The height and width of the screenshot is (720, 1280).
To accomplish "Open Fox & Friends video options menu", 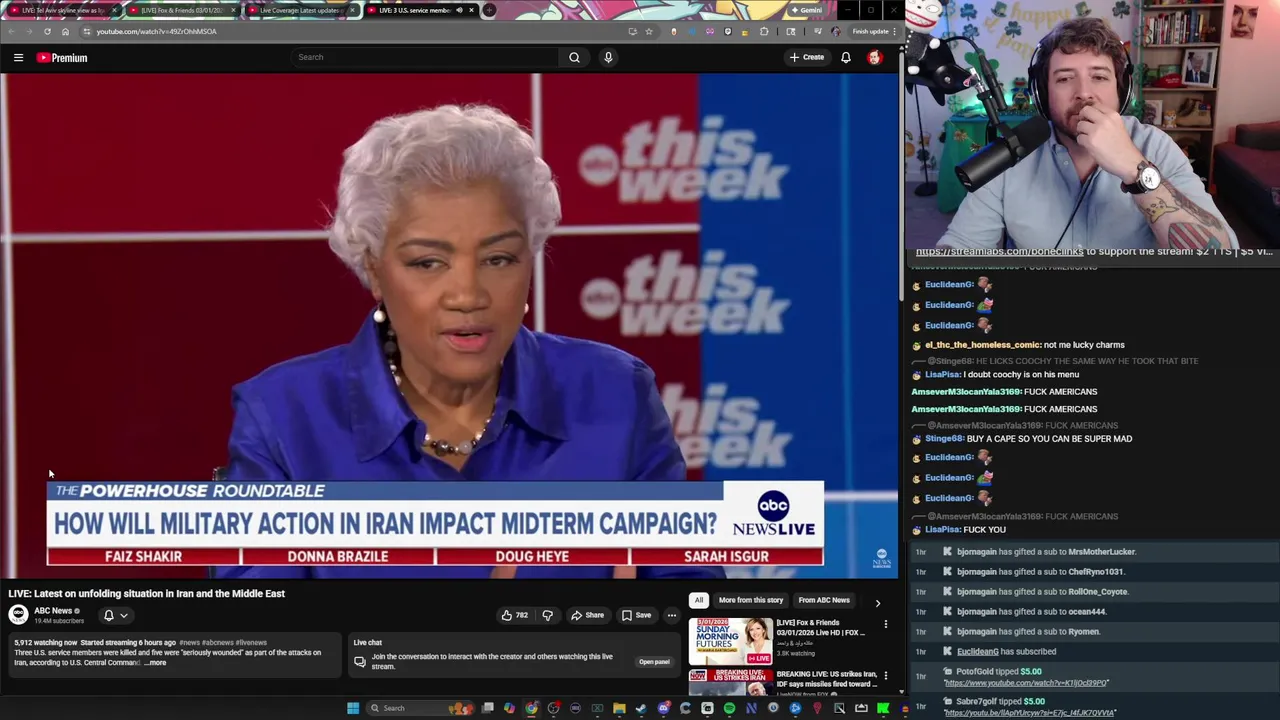I will (886, 624).
